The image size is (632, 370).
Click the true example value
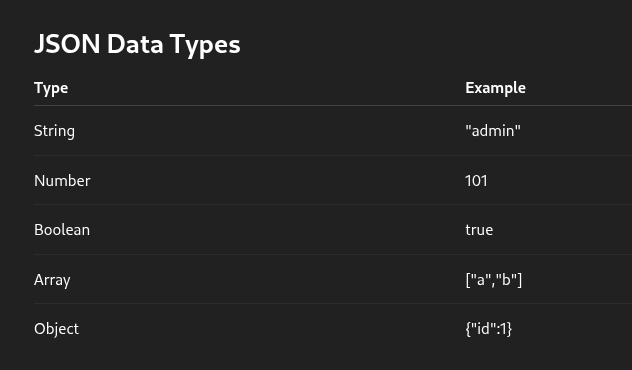click(479, 230)
